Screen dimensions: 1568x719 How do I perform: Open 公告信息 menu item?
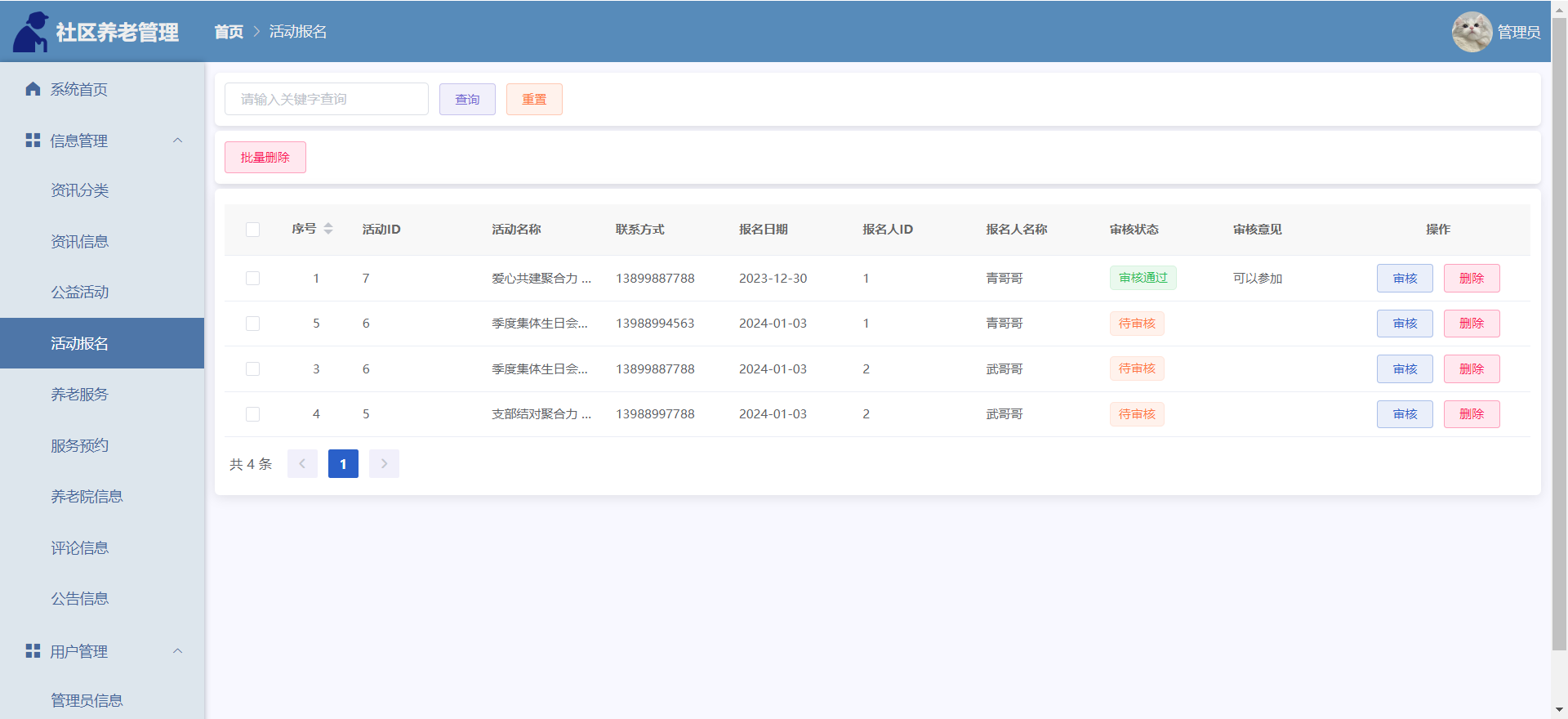(x=102, y=599)
